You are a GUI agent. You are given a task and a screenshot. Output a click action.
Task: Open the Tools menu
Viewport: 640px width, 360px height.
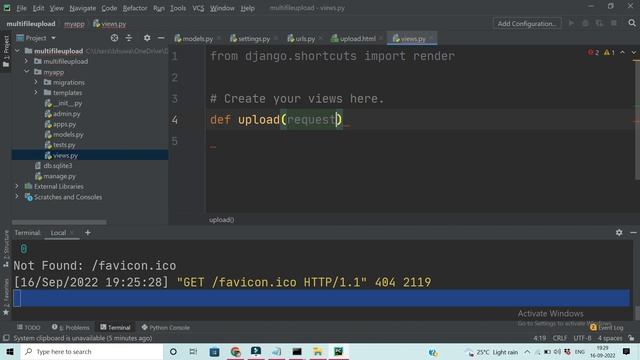point(178,8)
